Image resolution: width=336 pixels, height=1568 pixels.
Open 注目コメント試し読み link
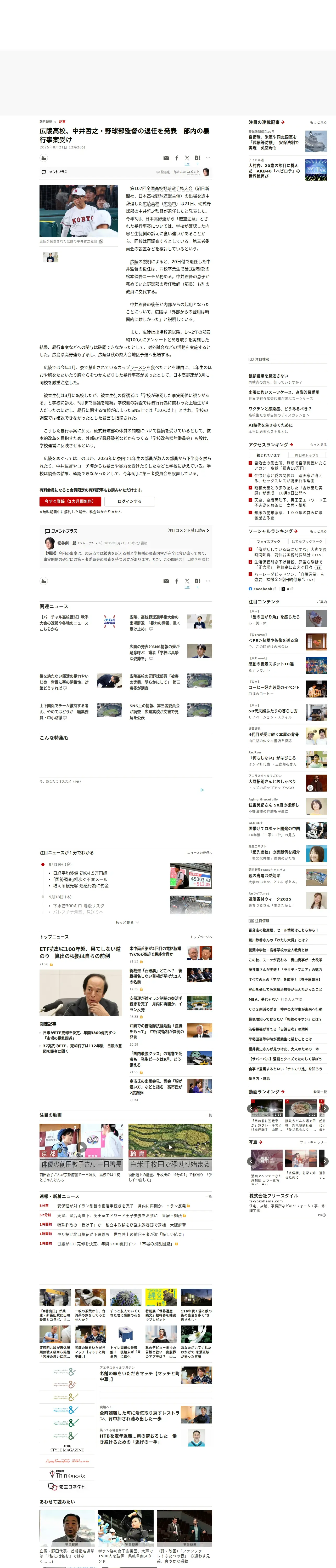tap(188, 531)
